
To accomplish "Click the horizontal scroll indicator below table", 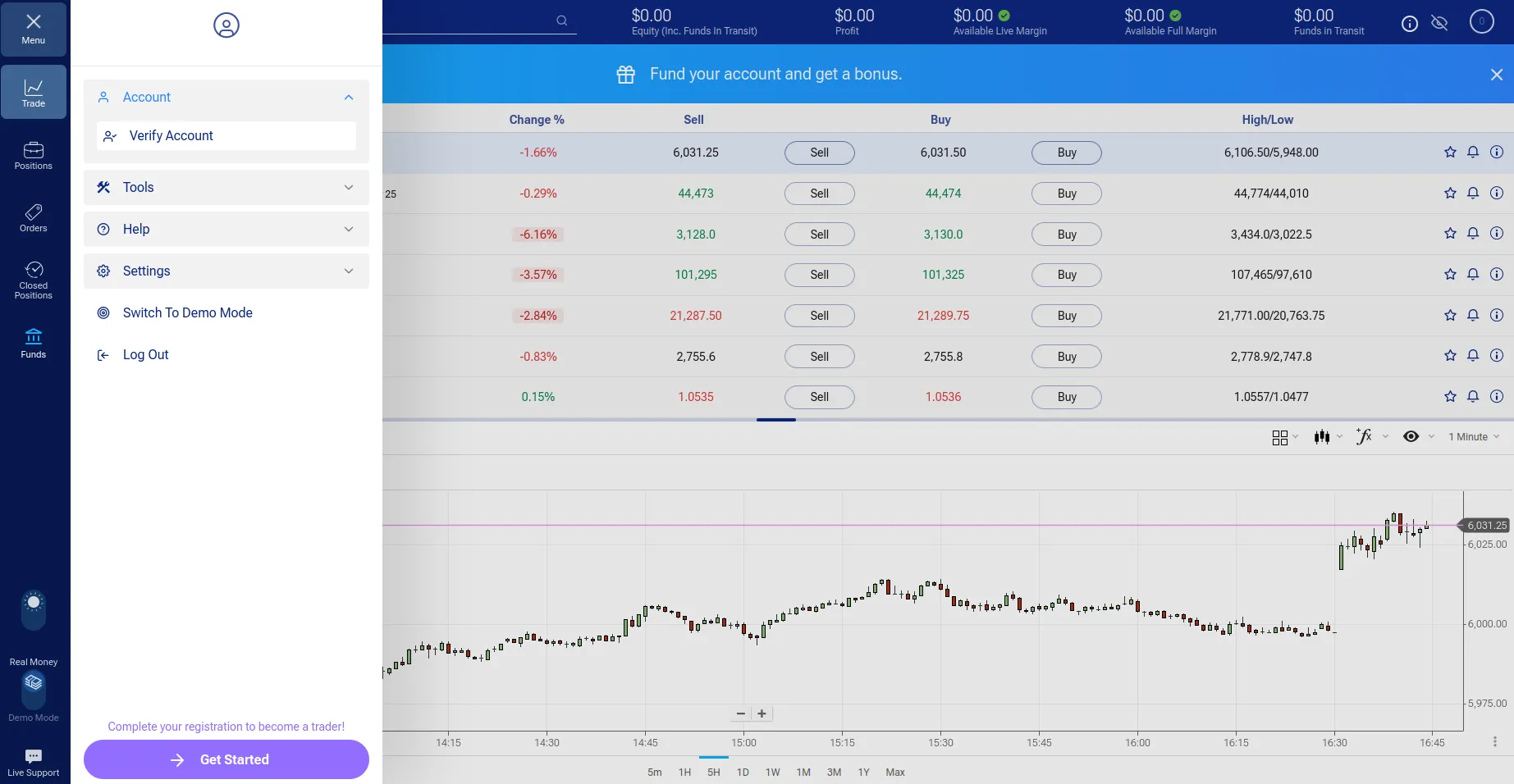I will (x=776, y=420).
